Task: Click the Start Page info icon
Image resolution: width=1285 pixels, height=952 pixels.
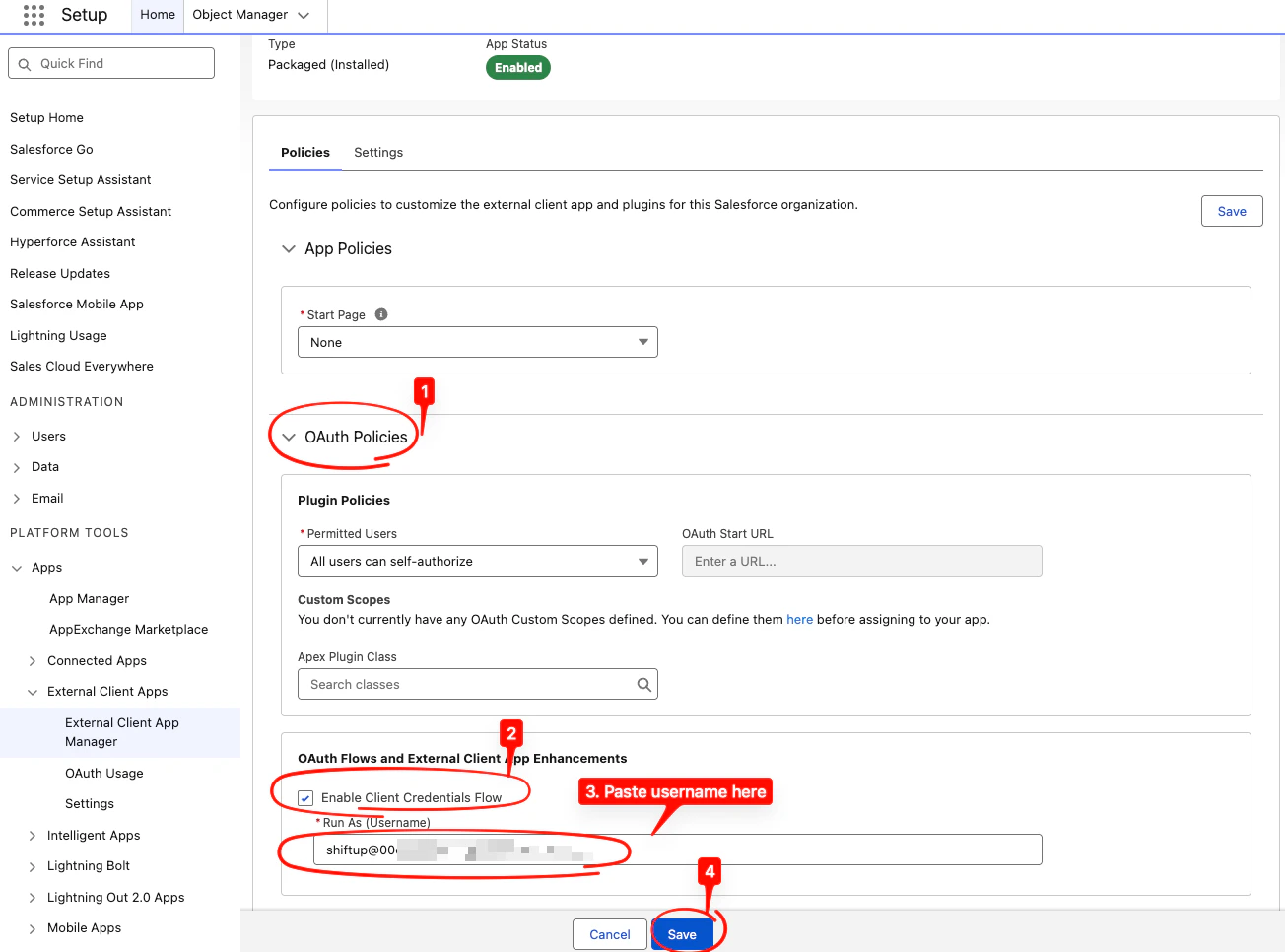Action: click(381, 314)
